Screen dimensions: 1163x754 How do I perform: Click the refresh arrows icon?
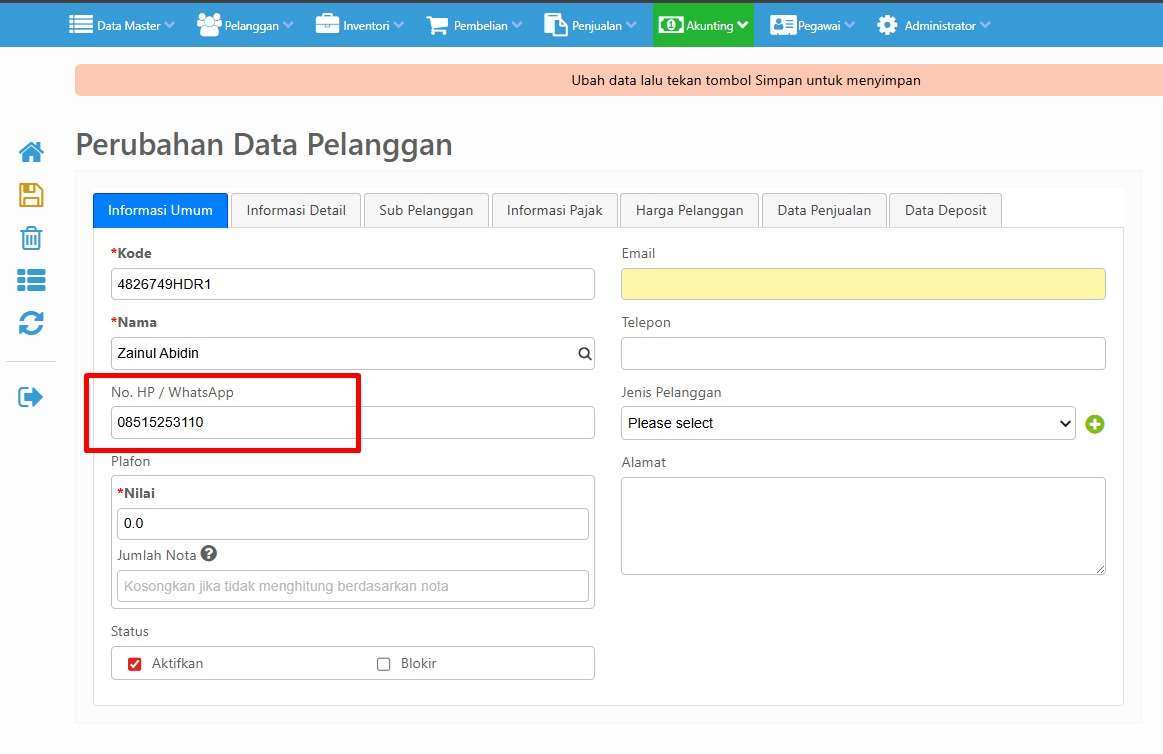[31, 323]
